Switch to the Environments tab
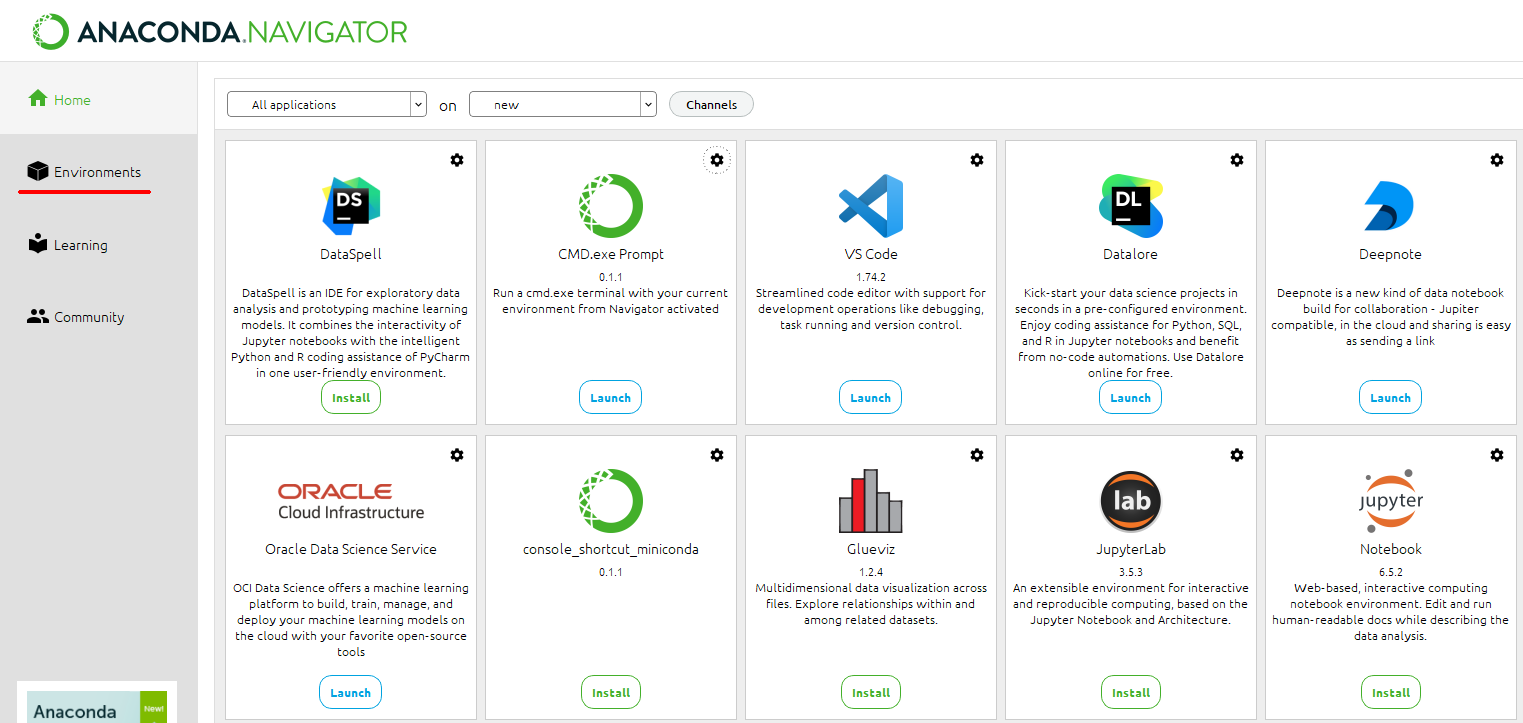 (x=99, y=171)
